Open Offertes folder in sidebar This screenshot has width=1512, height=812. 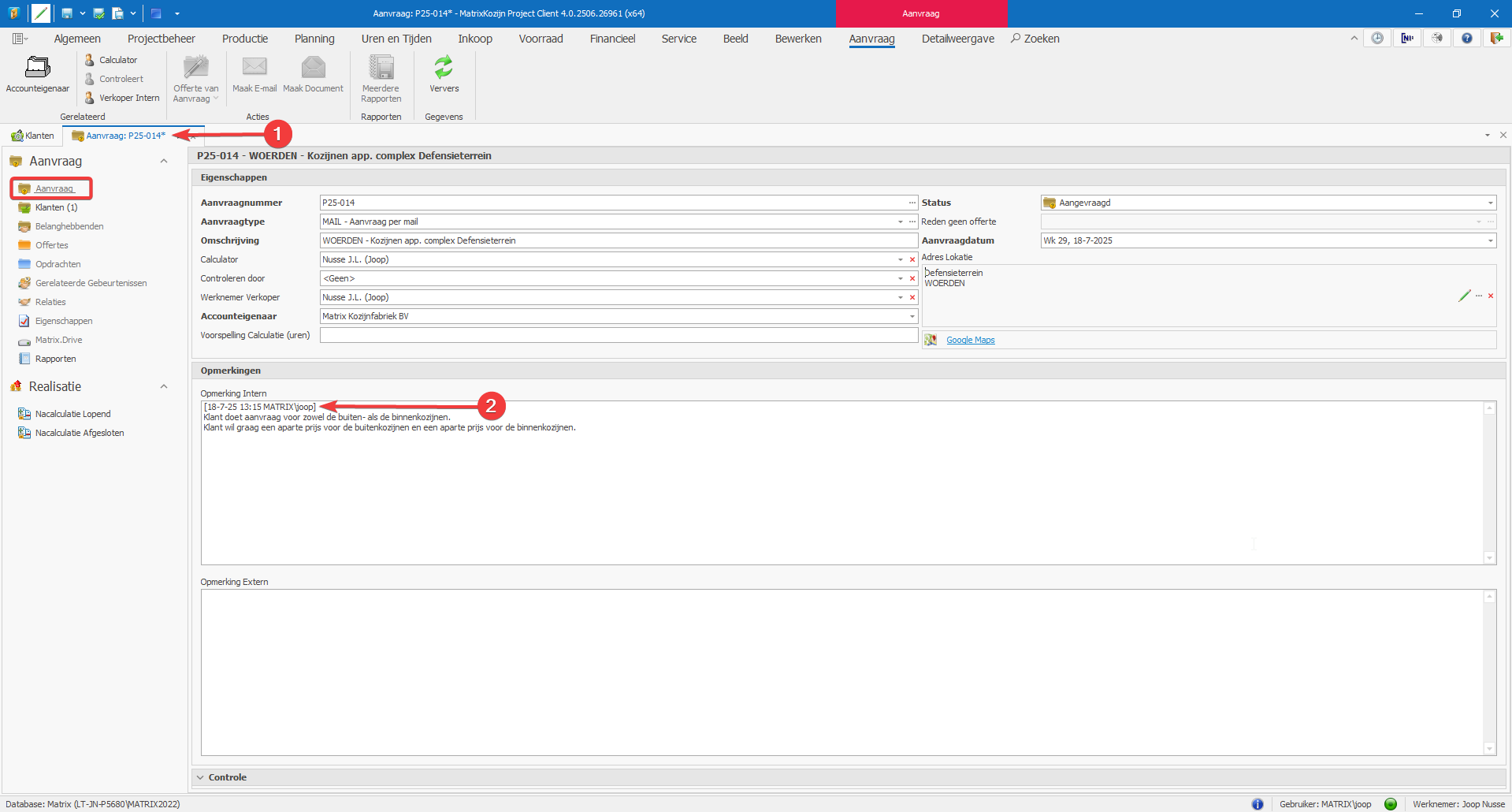pyautogui.click(x=51, y=245)
